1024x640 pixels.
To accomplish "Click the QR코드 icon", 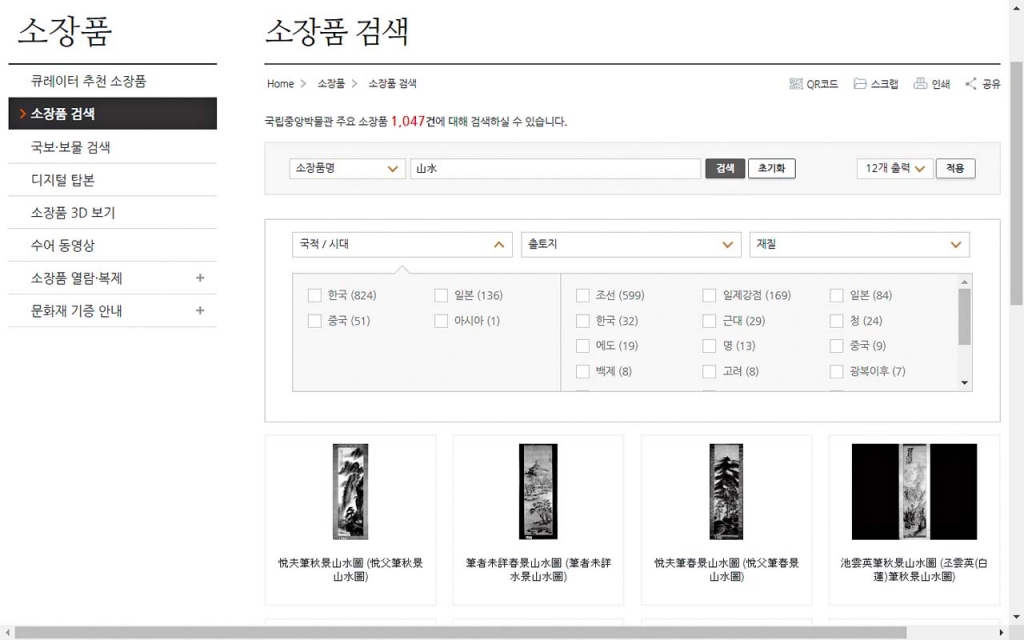I will (x=796, y=84).
